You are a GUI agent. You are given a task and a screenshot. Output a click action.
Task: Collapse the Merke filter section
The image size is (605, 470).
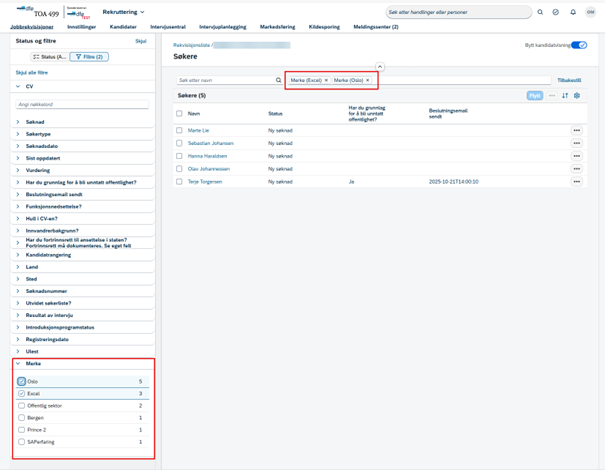point(18,363)
